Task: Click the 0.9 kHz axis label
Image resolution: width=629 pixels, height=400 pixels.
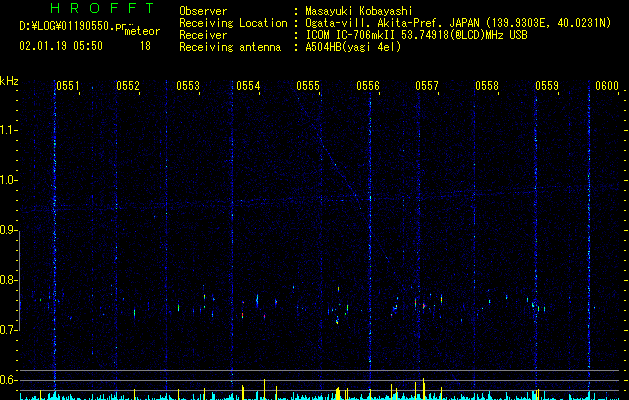Action: coord(7,230)
